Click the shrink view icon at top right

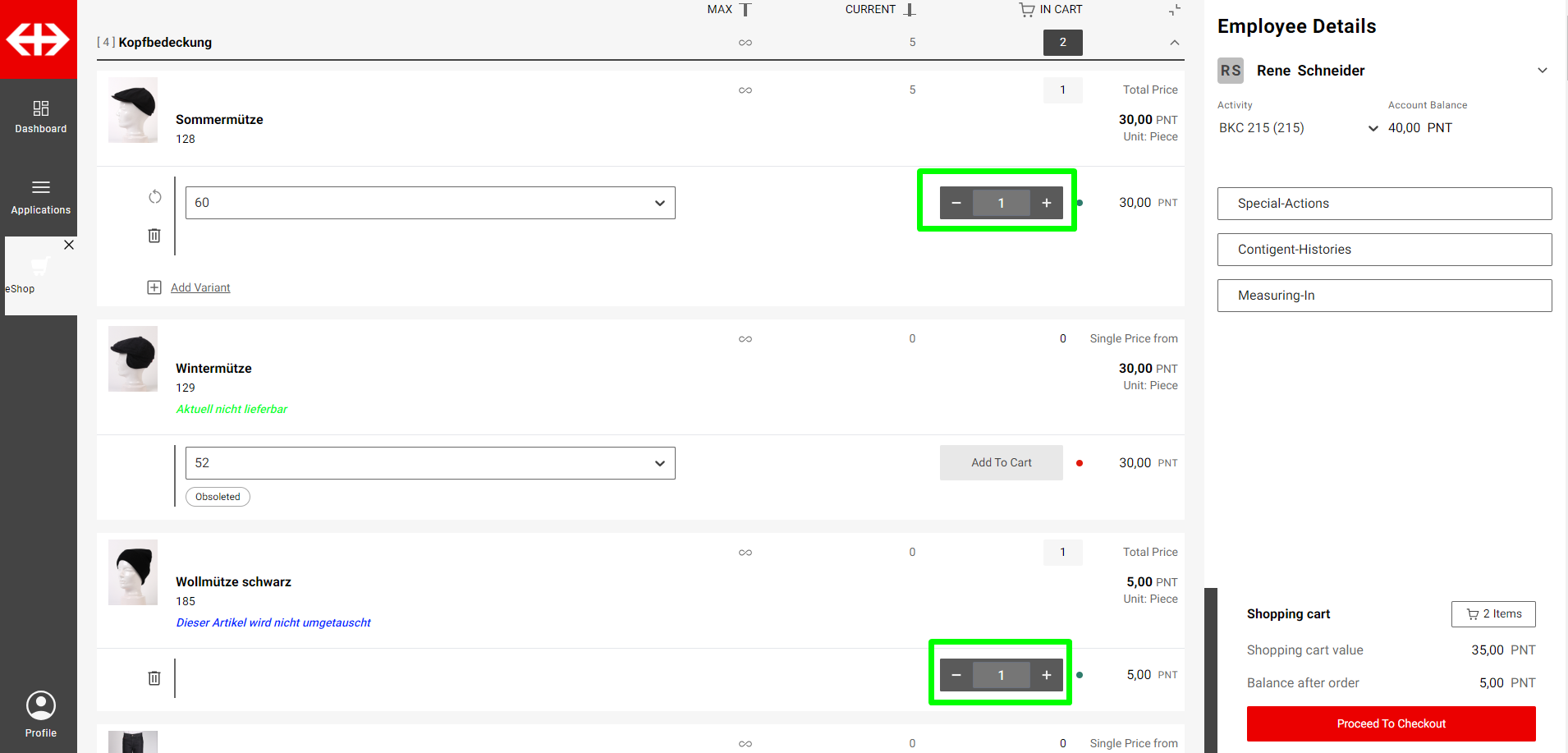point(1175,10)
